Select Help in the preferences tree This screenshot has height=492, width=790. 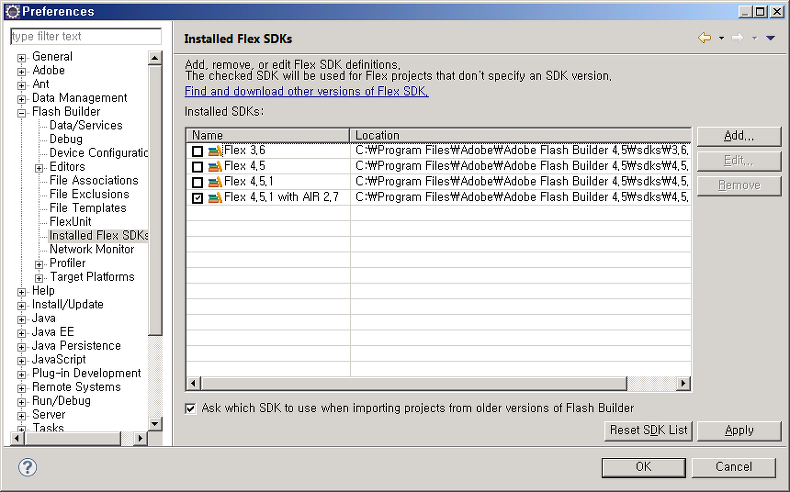(x=43, y=291)
